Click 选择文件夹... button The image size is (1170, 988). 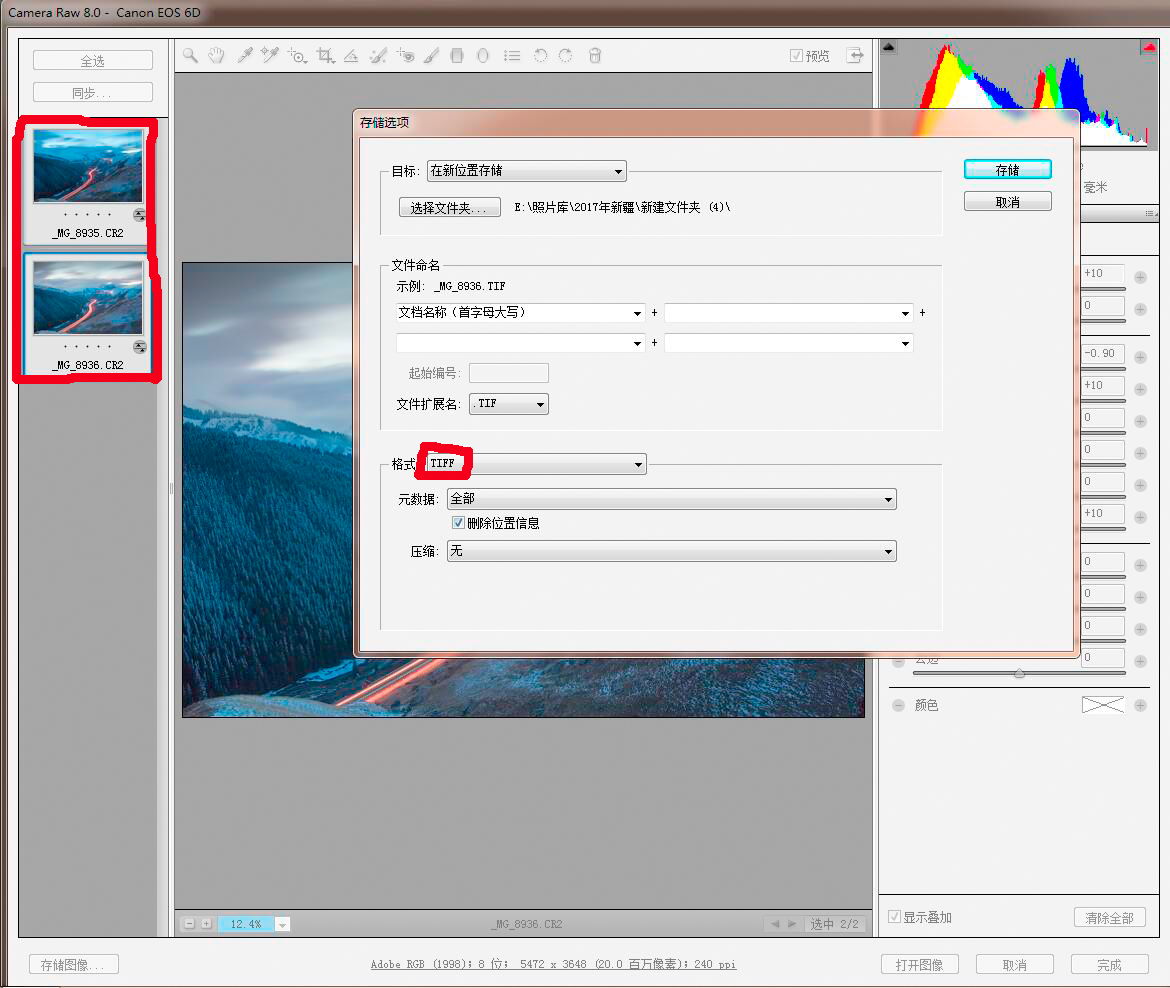tap(449, 207)
